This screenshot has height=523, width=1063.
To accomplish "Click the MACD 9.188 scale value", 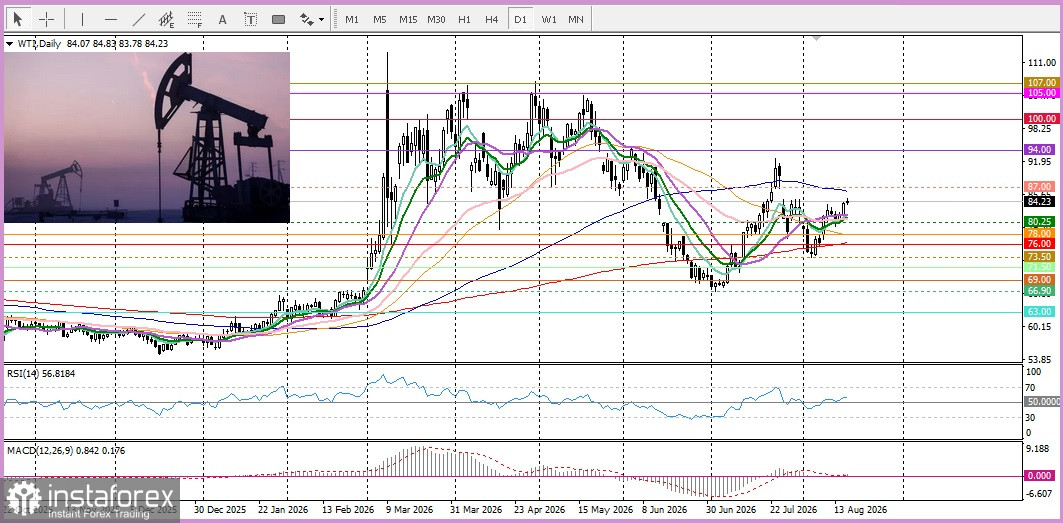I will (x=1040, y=449).
